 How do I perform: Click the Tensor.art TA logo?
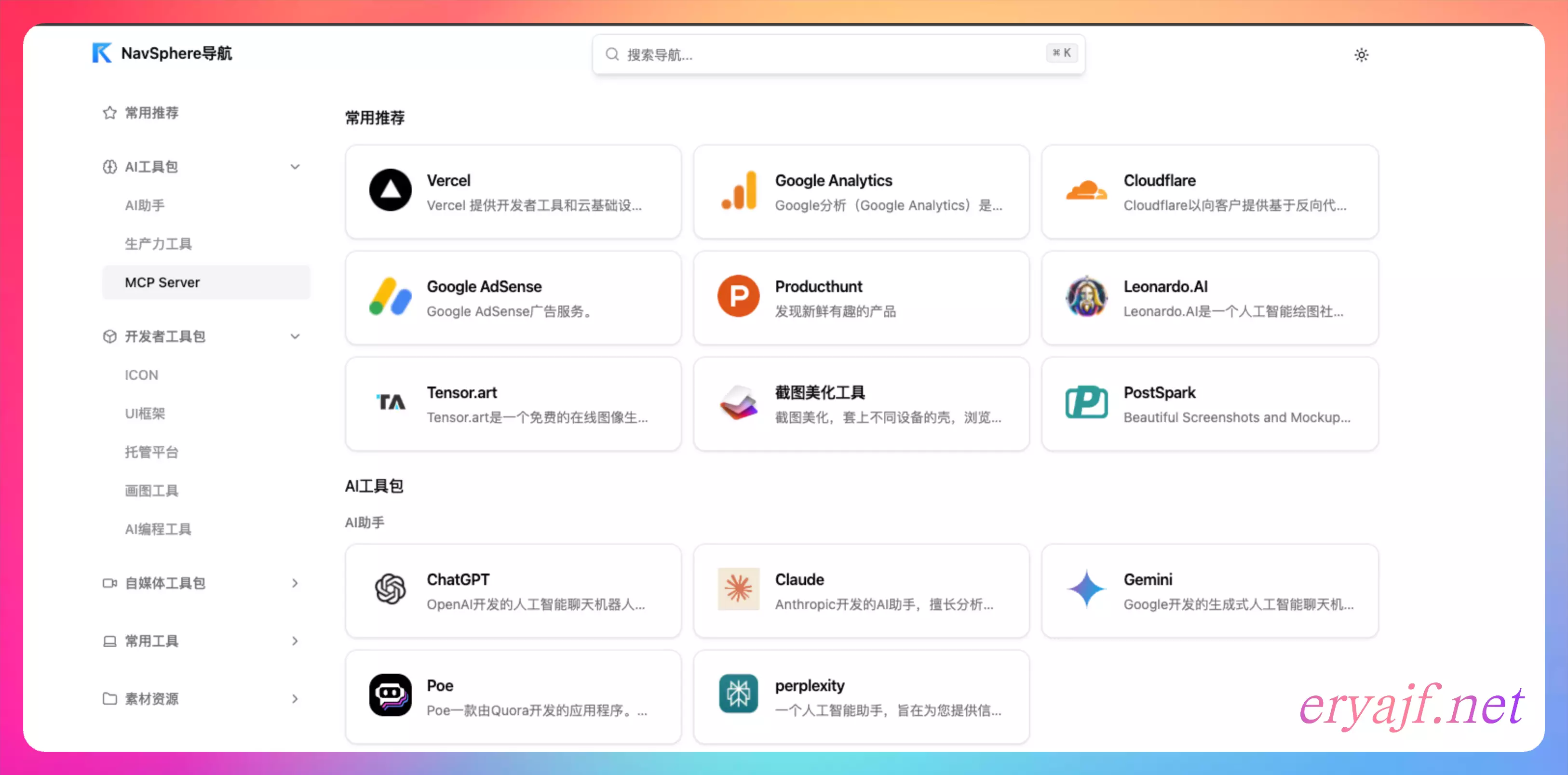coord(390,402)
